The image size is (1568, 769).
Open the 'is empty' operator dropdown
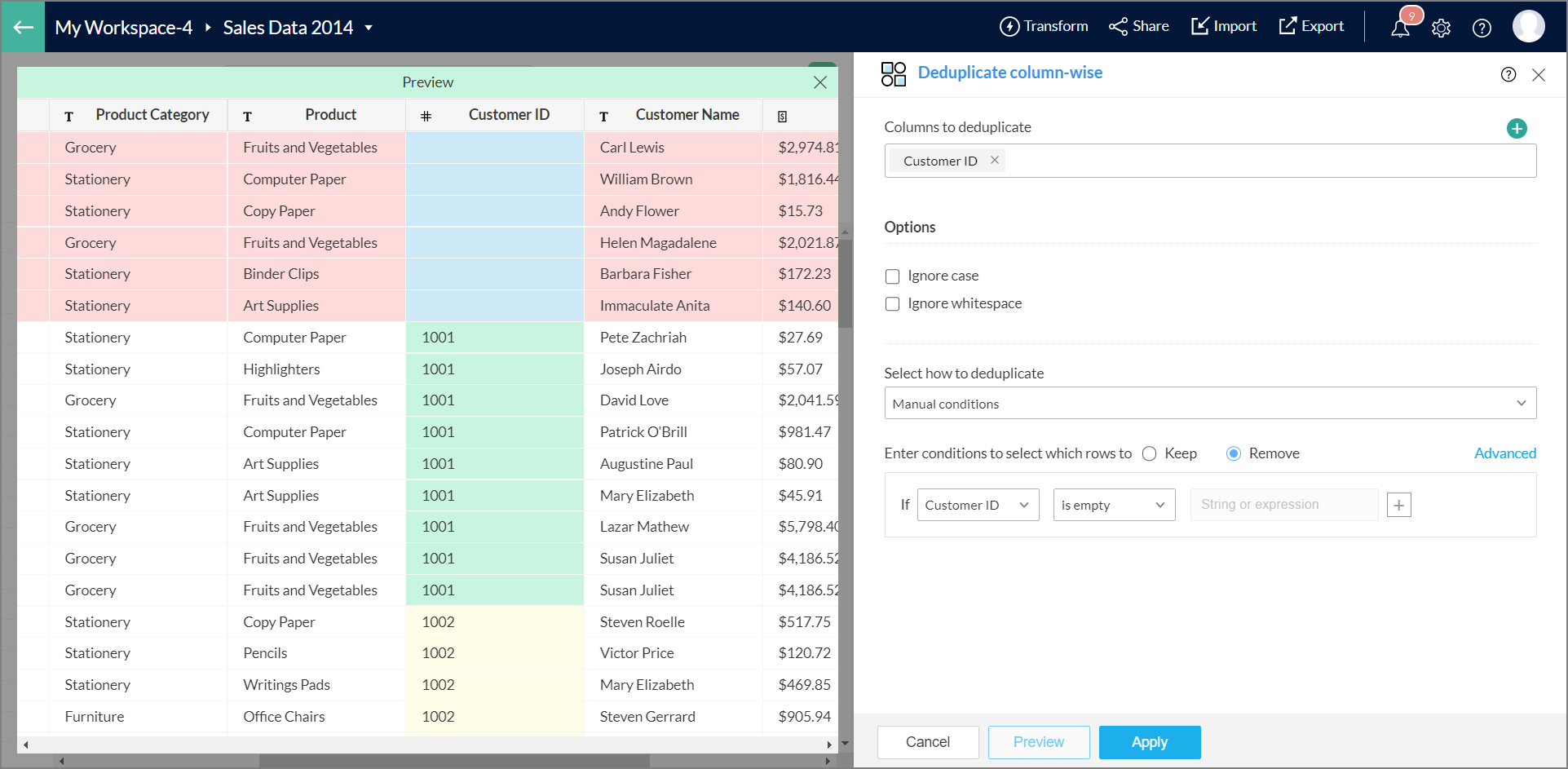(x=1113, y=505)
